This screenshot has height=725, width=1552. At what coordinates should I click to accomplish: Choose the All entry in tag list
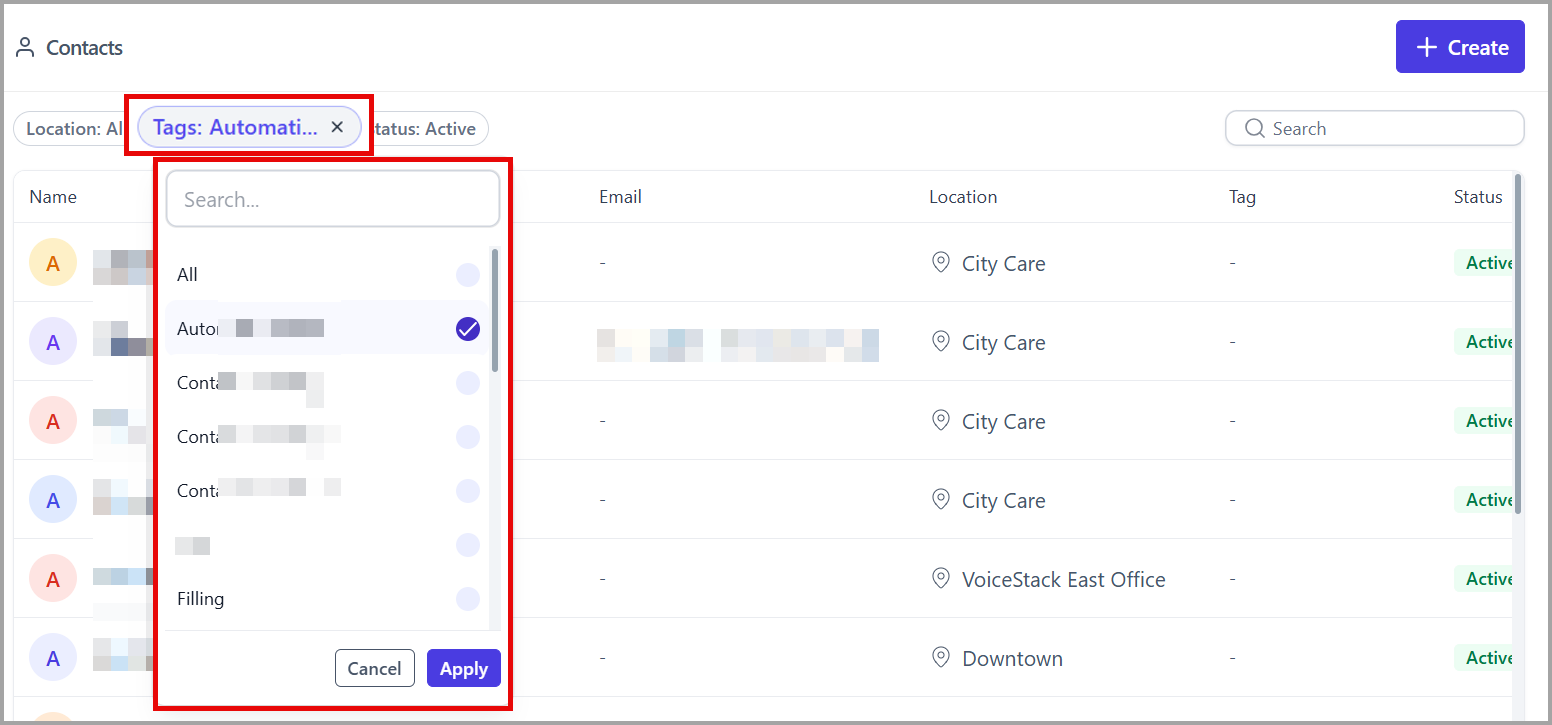[327, 275]
